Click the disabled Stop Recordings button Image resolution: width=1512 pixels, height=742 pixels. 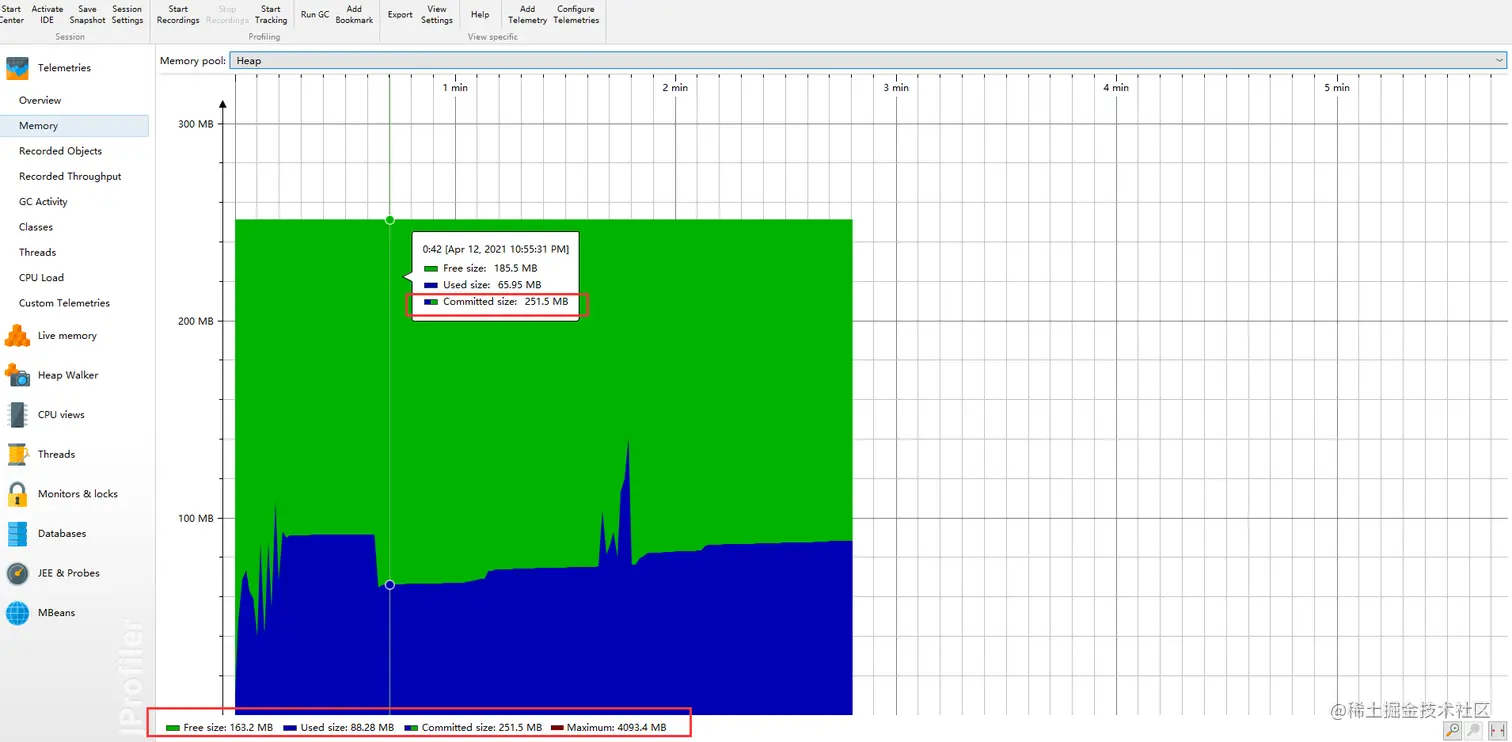(227, 14)
